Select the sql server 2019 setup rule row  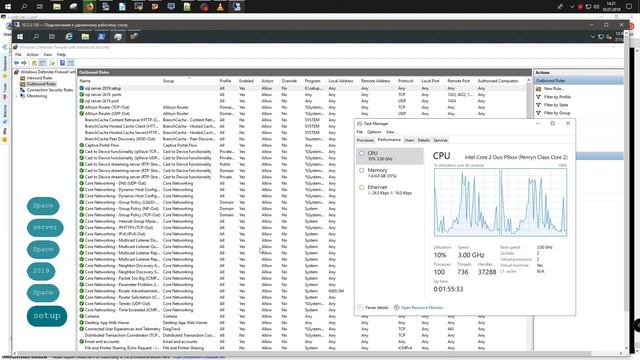pyautogui.click(x=302, y=88)
